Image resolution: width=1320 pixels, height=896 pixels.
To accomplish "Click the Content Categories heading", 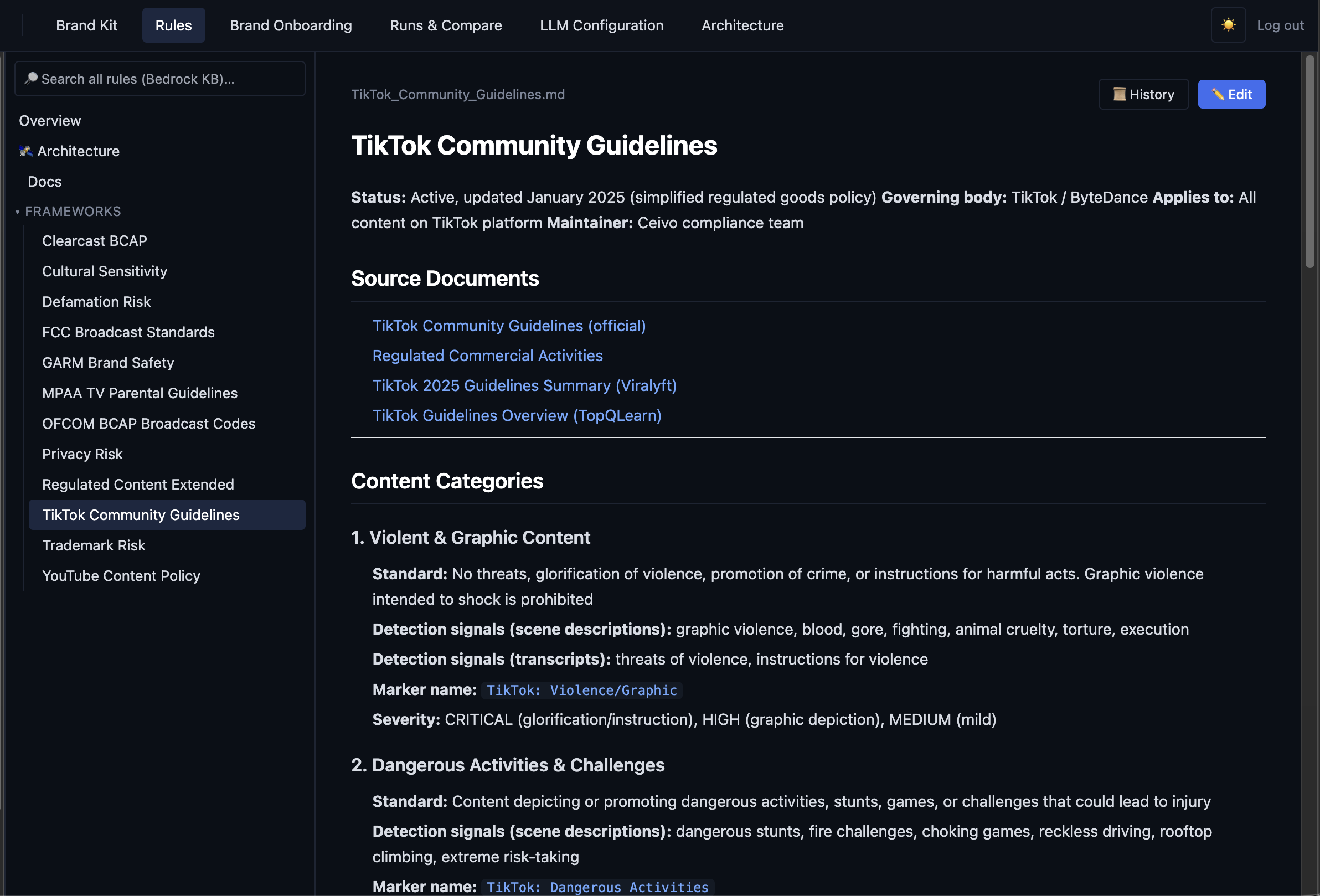I will [447, 481].
